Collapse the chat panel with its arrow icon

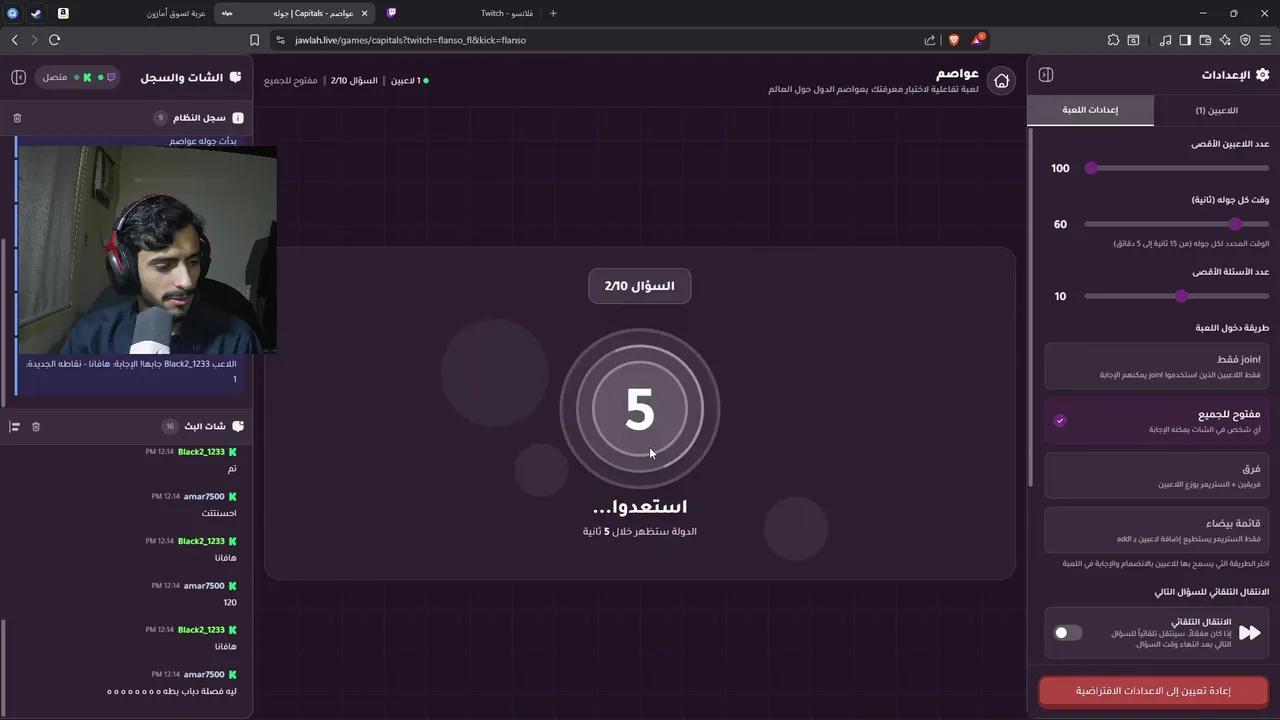tap(18, 77)
